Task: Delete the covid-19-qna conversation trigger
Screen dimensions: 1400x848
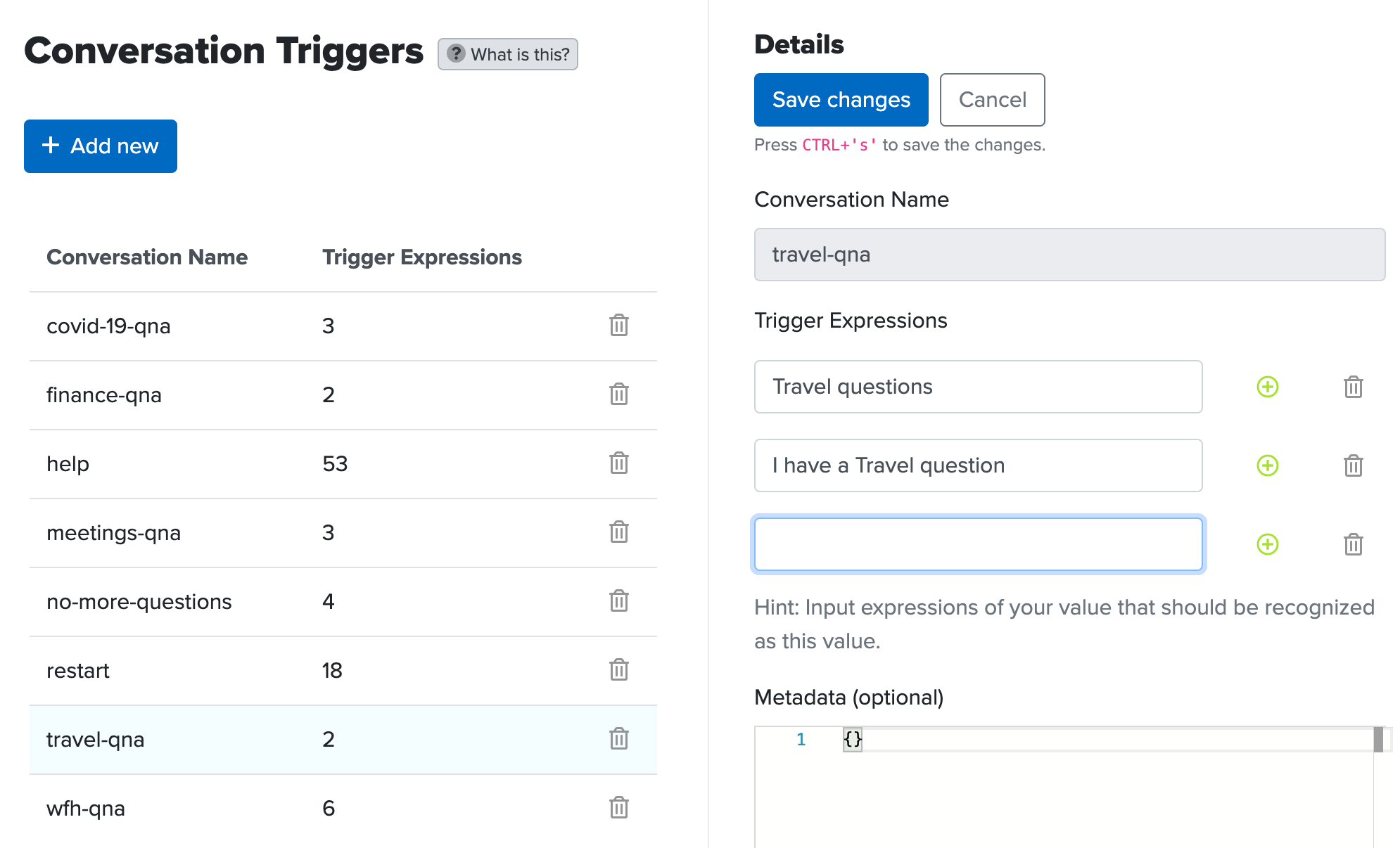Action: 619,326
